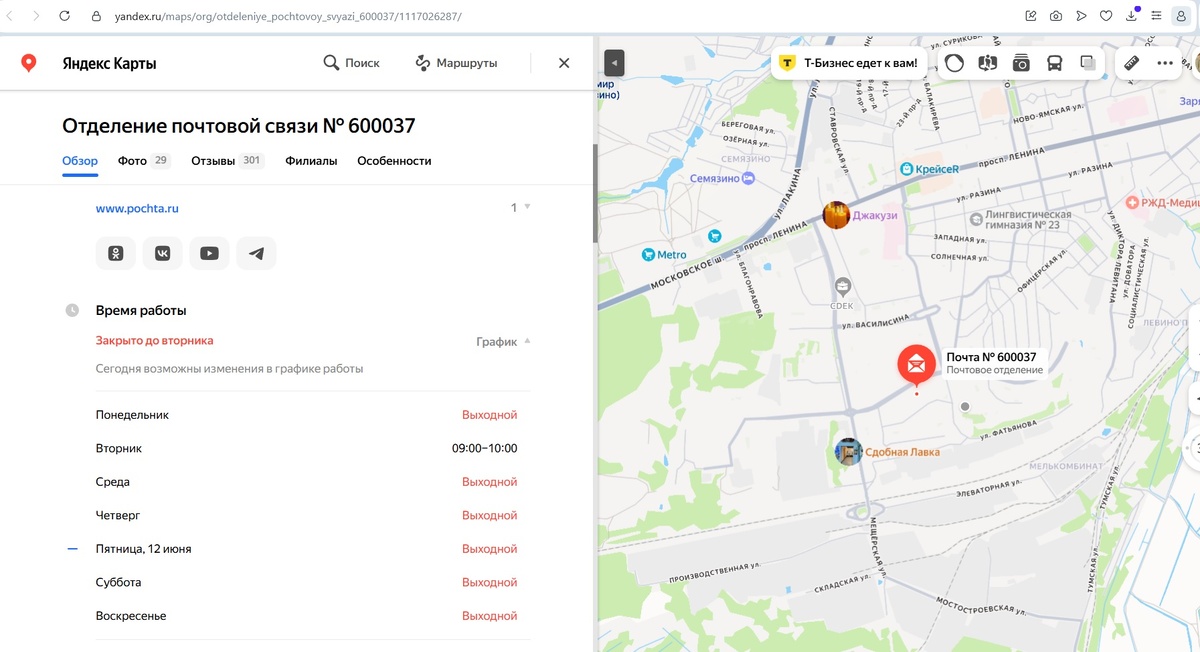Click the Вторник 09:00–10:00 hours row

307,448
